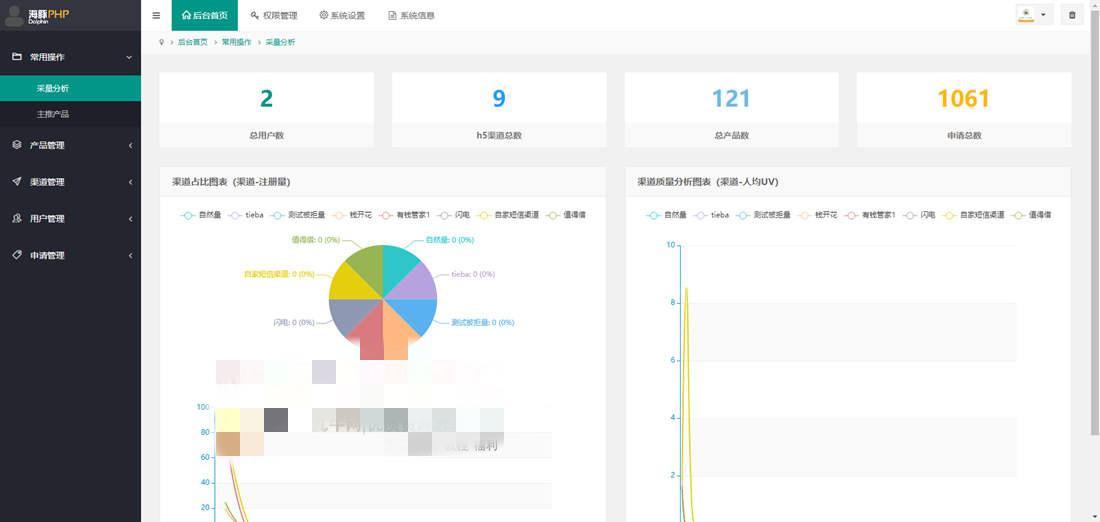Click the 总用户数 stat card showing 2

(267, 110)
